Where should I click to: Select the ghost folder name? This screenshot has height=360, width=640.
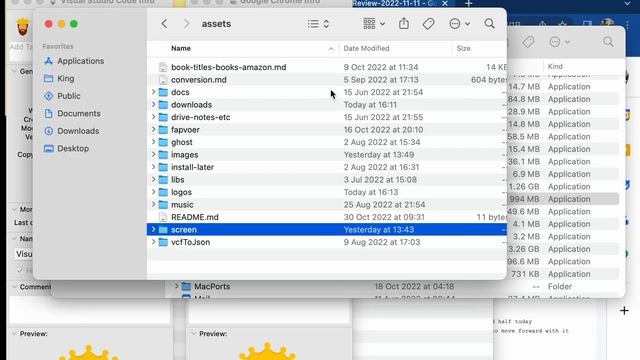(x=182, y=142)
